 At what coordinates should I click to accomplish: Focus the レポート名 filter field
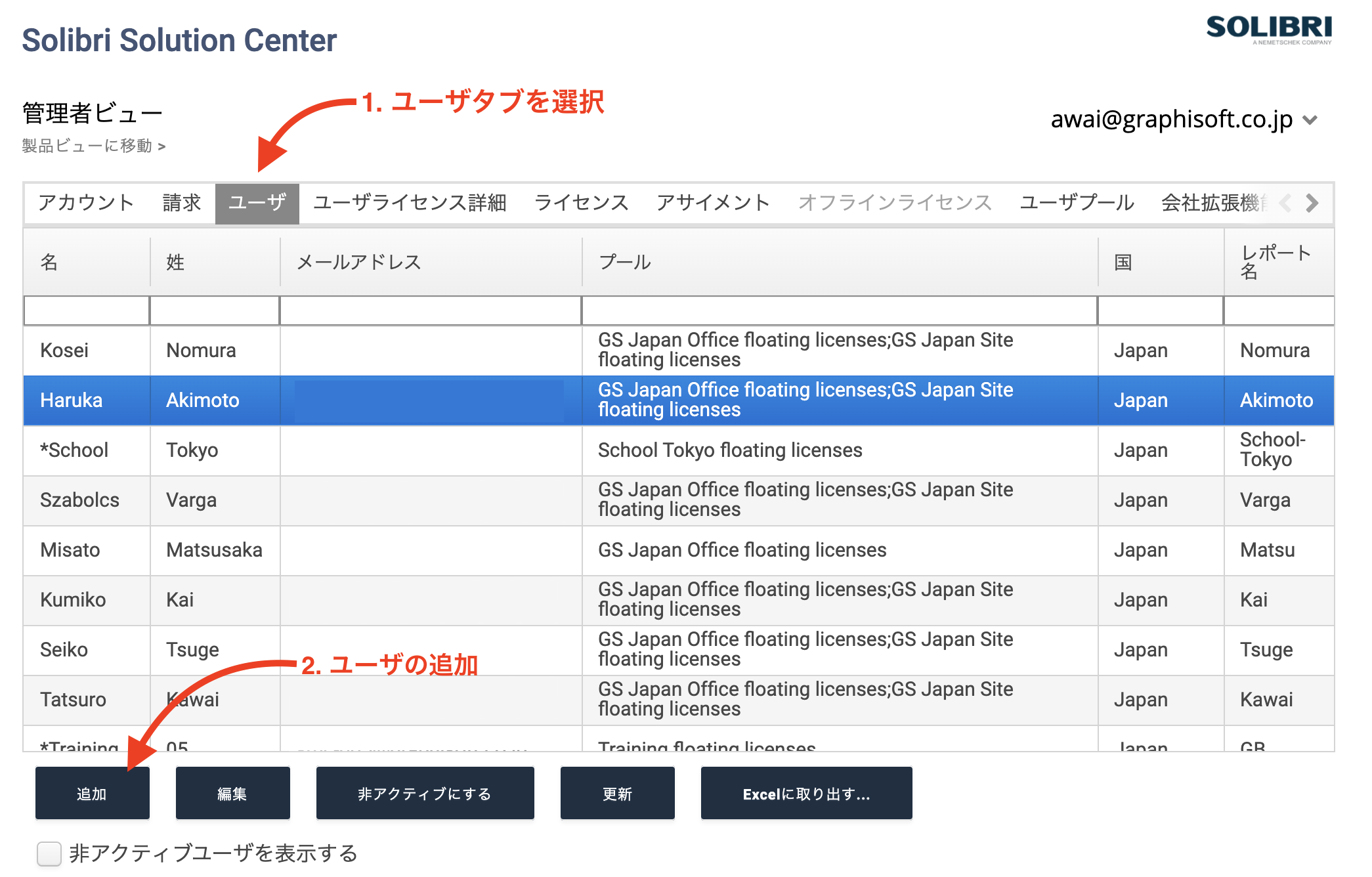tap(1279, 310)
